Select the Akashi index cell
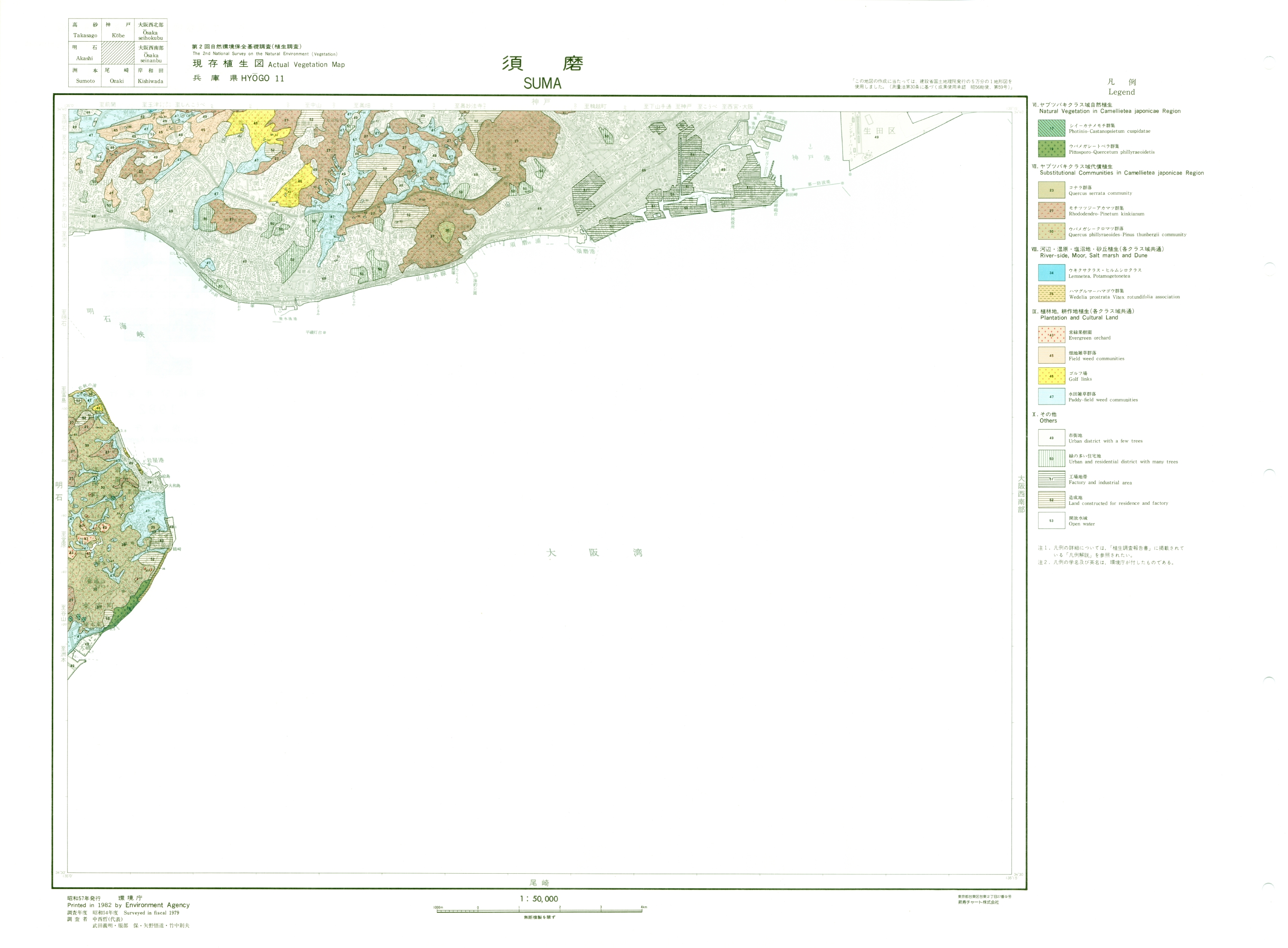The image size is (1288, 948). click(85, 53)
